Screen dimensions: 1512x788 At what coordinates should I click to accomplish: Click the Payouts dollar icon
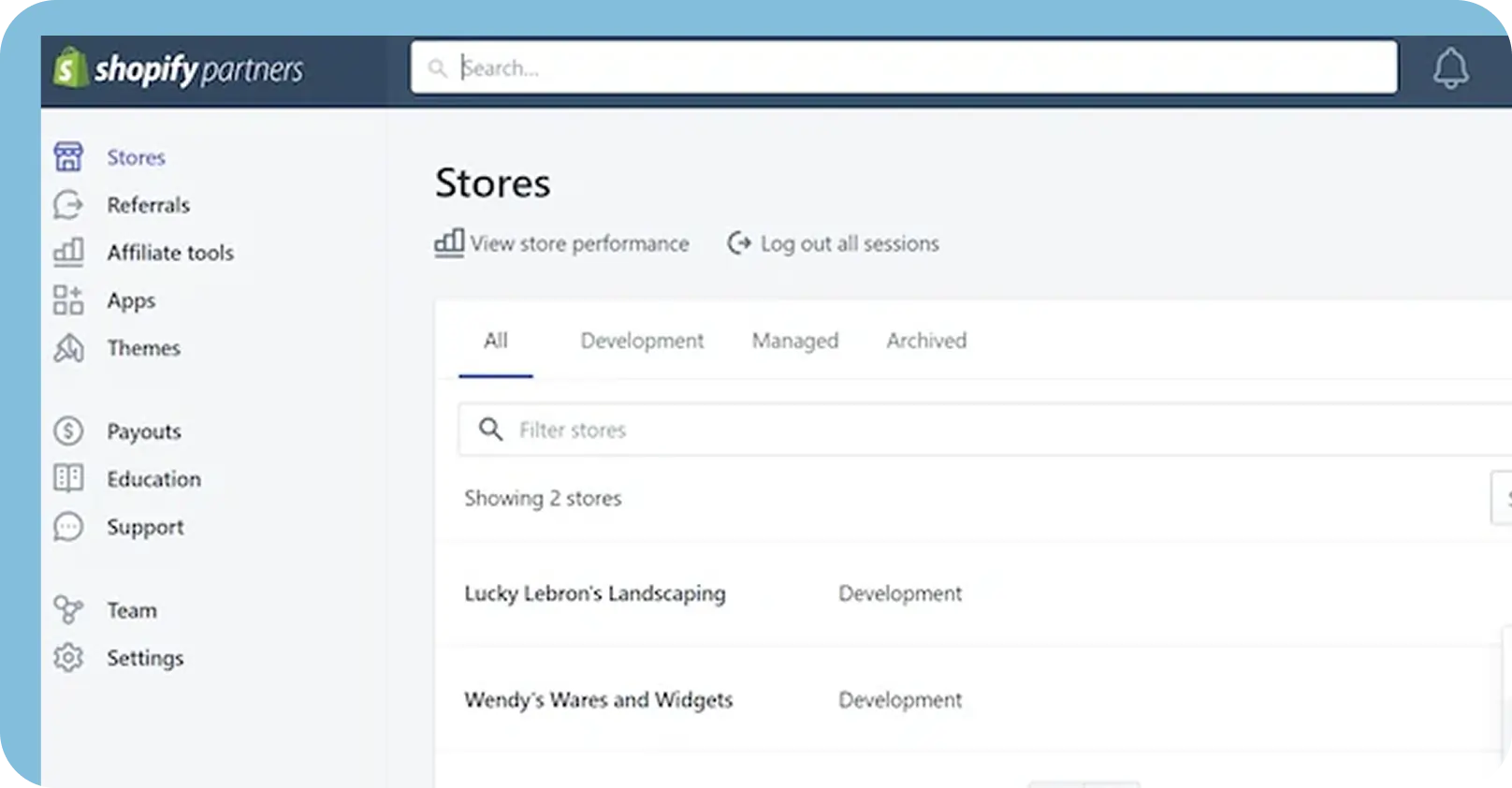[x=68, y=431]
